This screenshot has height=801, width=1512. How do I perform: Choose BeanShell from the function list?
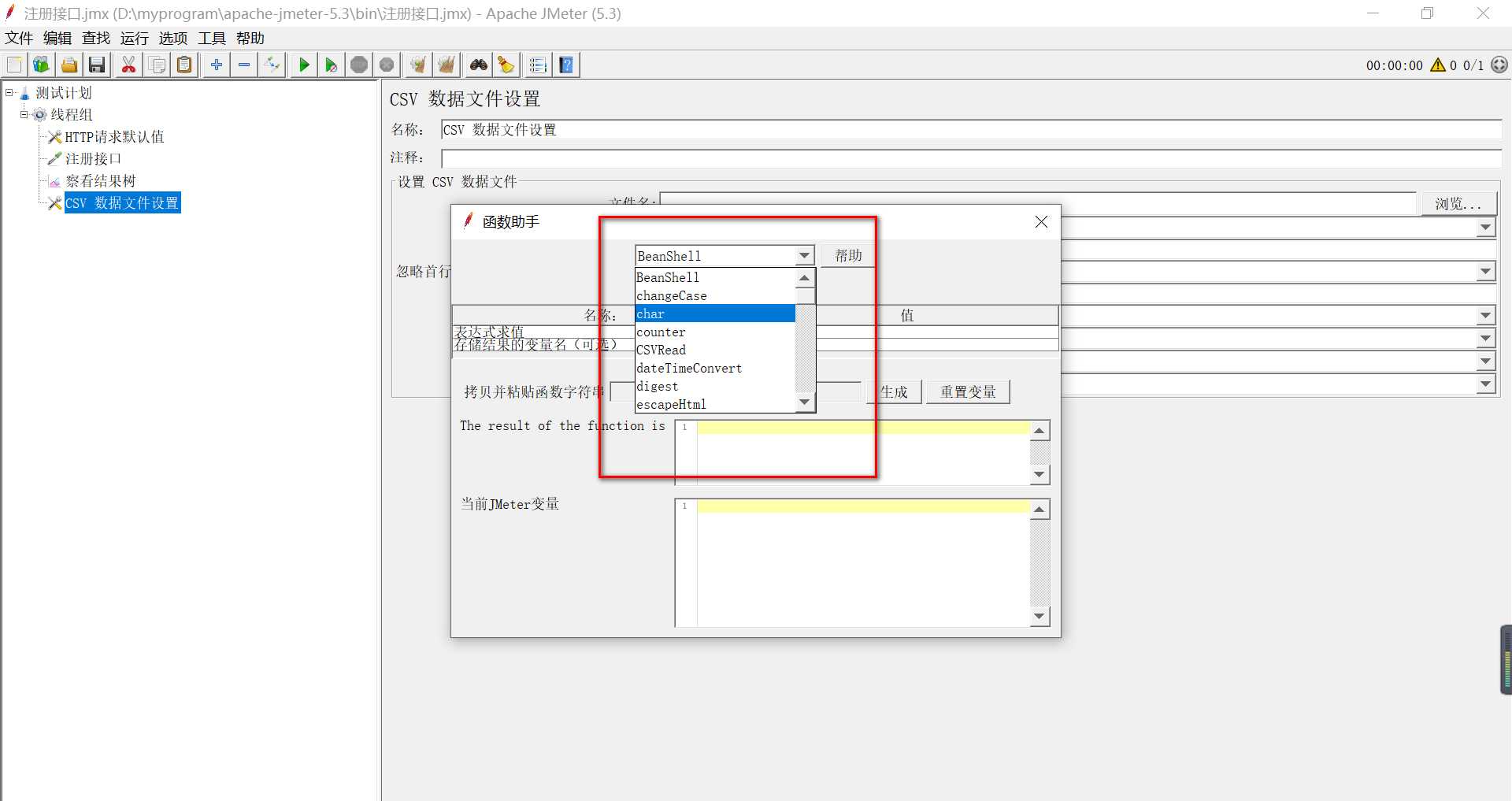coord(715,277)
